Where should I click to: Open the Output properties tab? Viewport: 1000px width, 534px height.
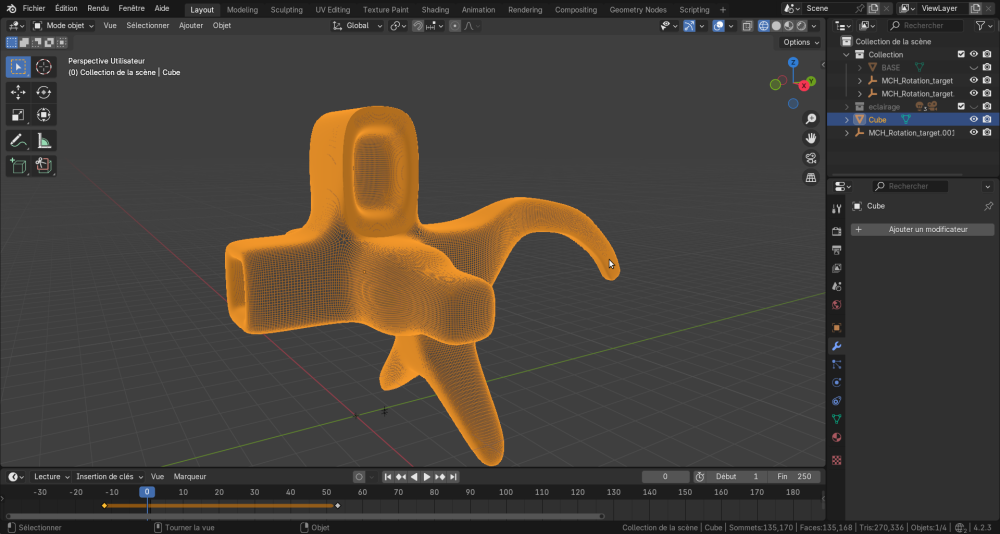837,249
